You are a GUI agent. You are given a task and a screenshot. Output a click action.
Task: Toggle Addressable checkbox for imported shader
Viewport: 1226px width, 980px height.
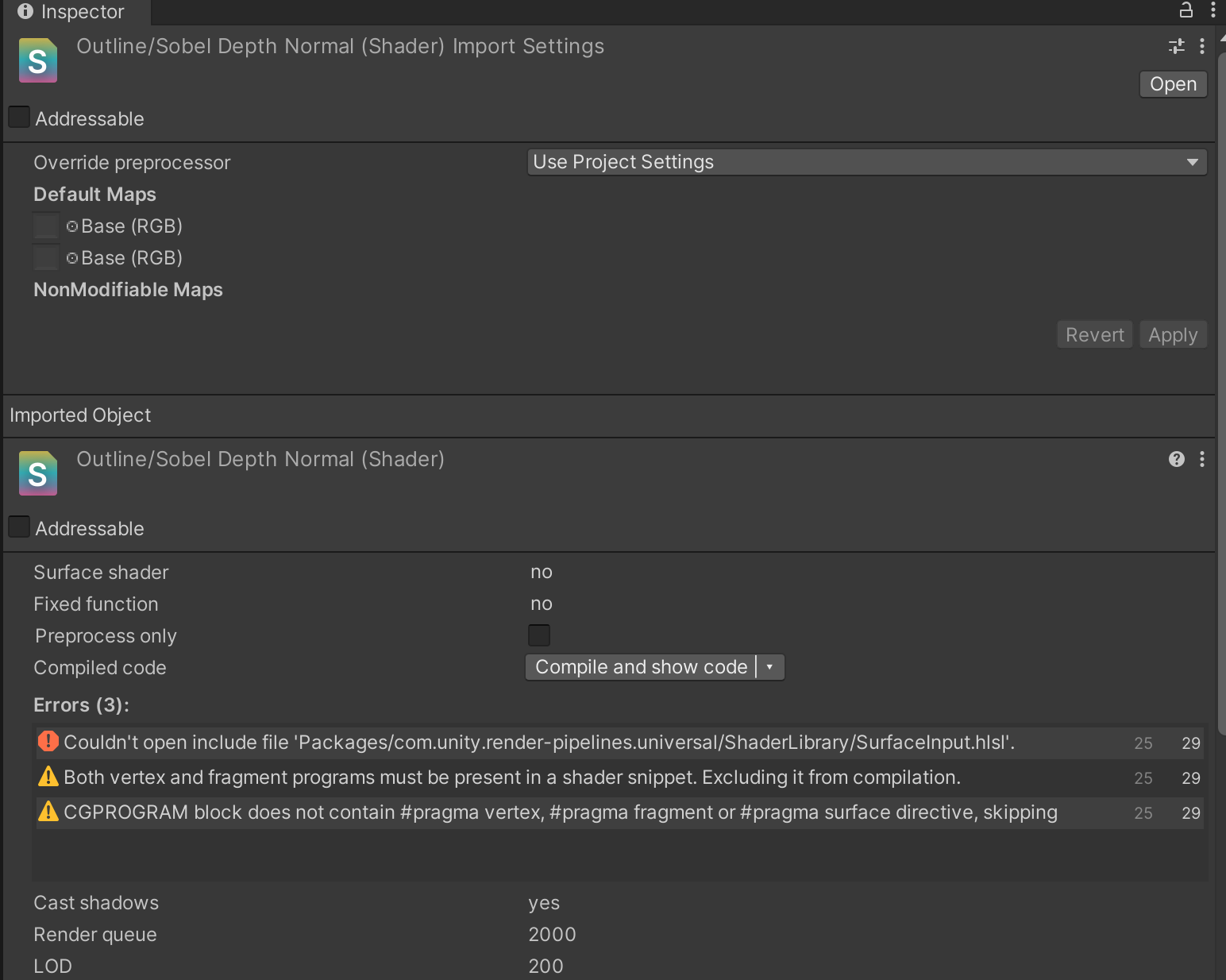(x=19, y=527)
